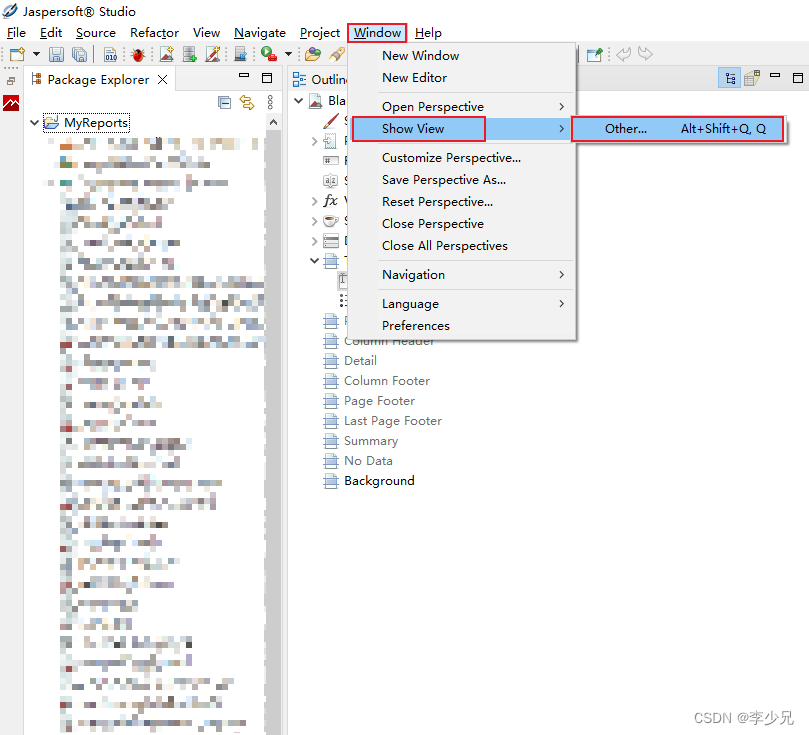The height and width of the screenshot is (735, 809).
Task: Click the Save All toolbar icon
Action: click(x=78, y=53)
